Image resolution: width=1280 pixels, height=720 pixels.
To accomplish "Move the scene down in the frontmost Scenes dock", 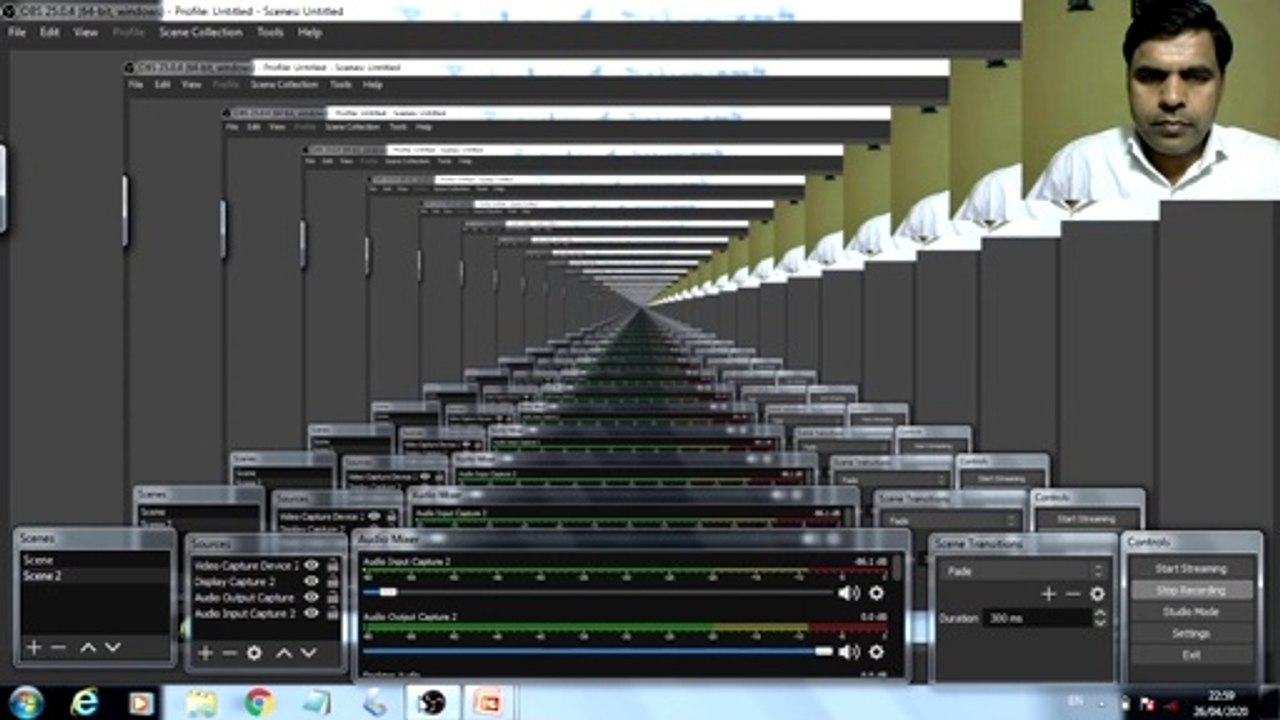I will tap(112, 648).
